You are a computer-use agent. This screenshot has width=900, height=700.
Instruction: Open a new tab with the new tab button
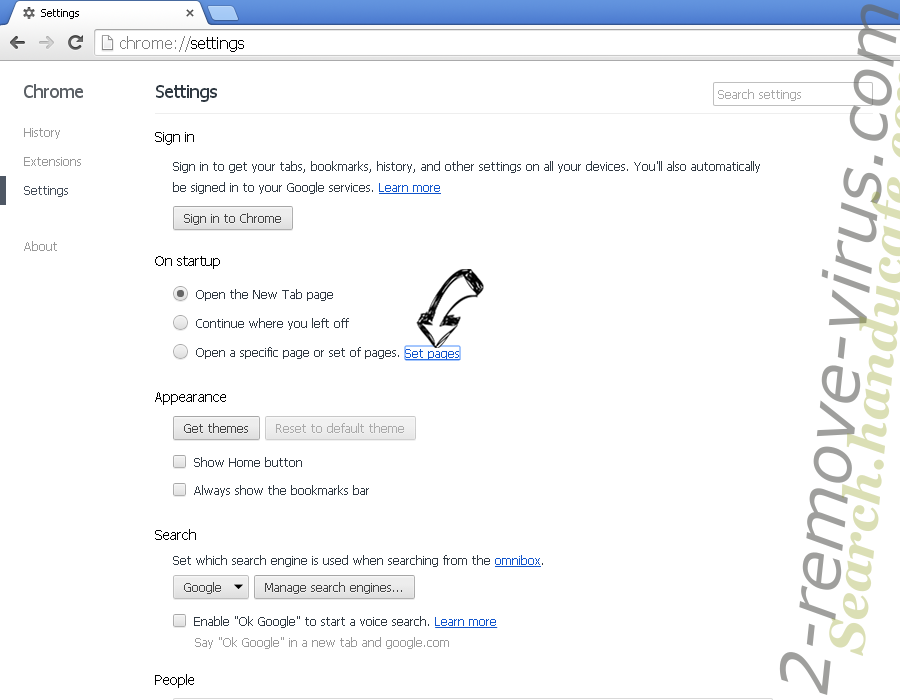(223, 13)
